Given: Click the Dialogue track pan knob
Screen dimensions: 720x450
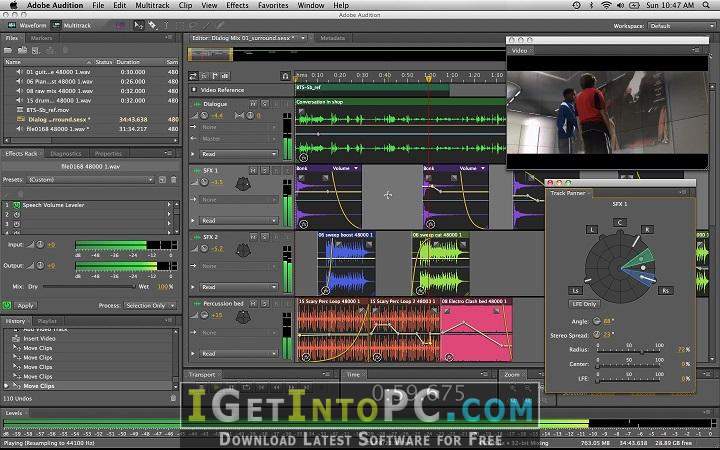Looking at the screenshot, I should (x=250, y=116).
